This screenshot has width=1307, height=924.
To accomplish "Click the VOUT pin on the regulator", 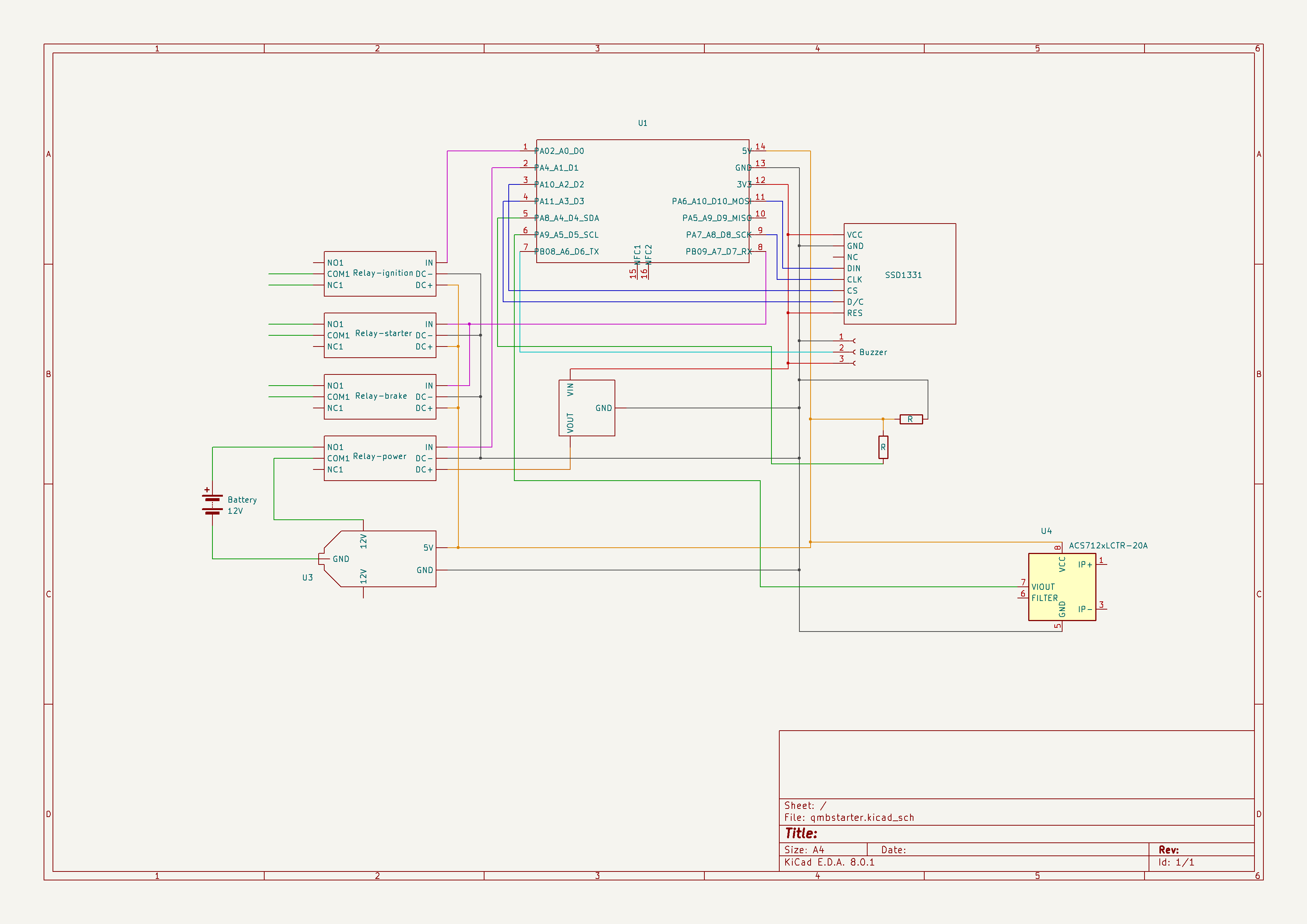I will click(x=570, y=423).
